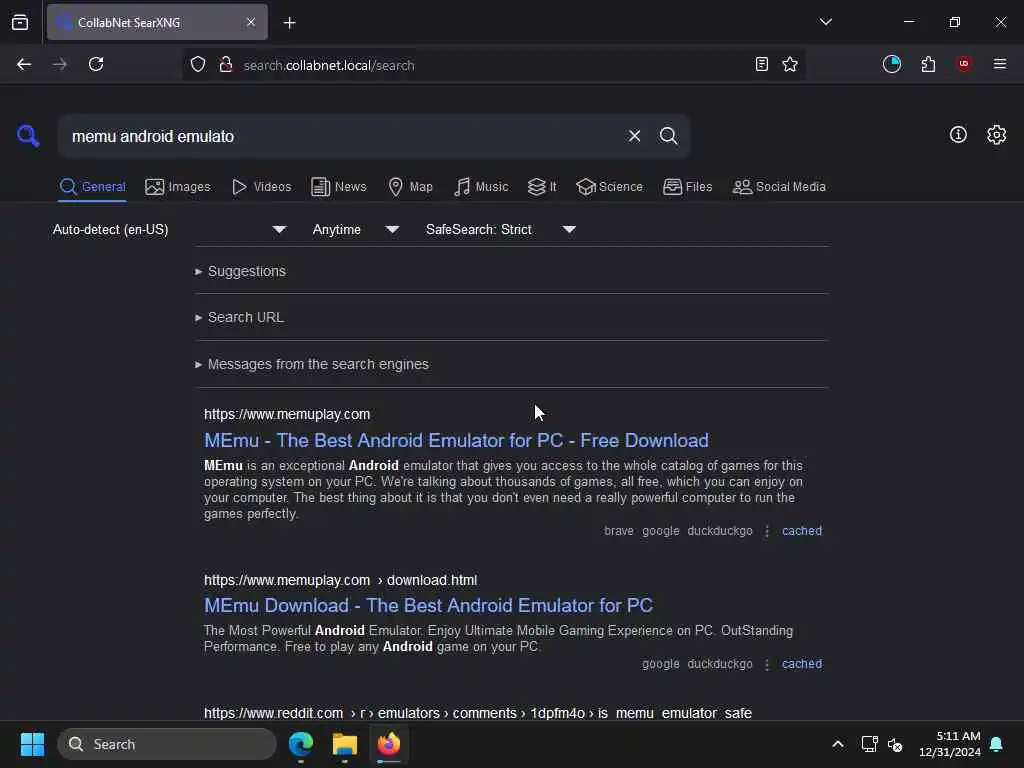Open MEmu Best Android Emulator result
Screen dimensions: 1024x768
pyautogui.click(x=456, y=440)
